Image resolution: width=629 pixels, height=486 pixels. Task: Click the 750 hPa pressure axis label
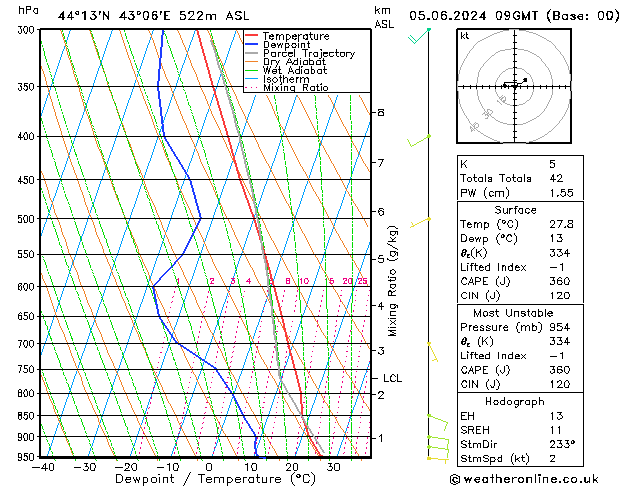28,370
